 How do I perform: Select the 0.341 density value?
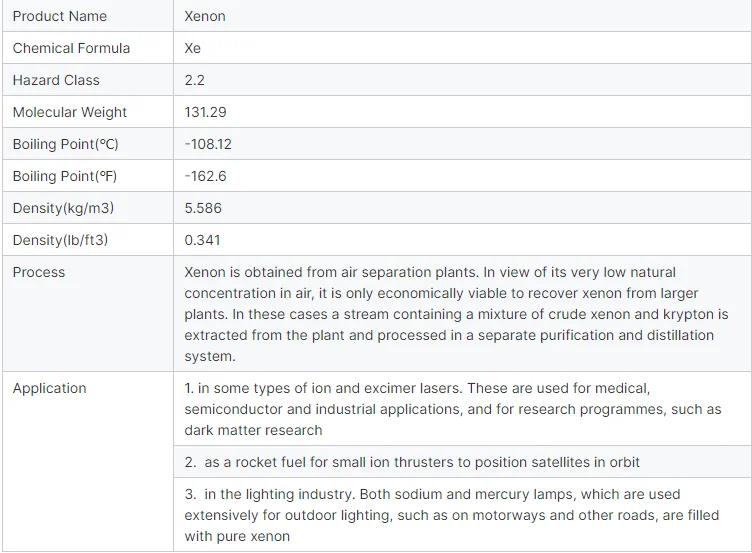(x=202, y=240)
